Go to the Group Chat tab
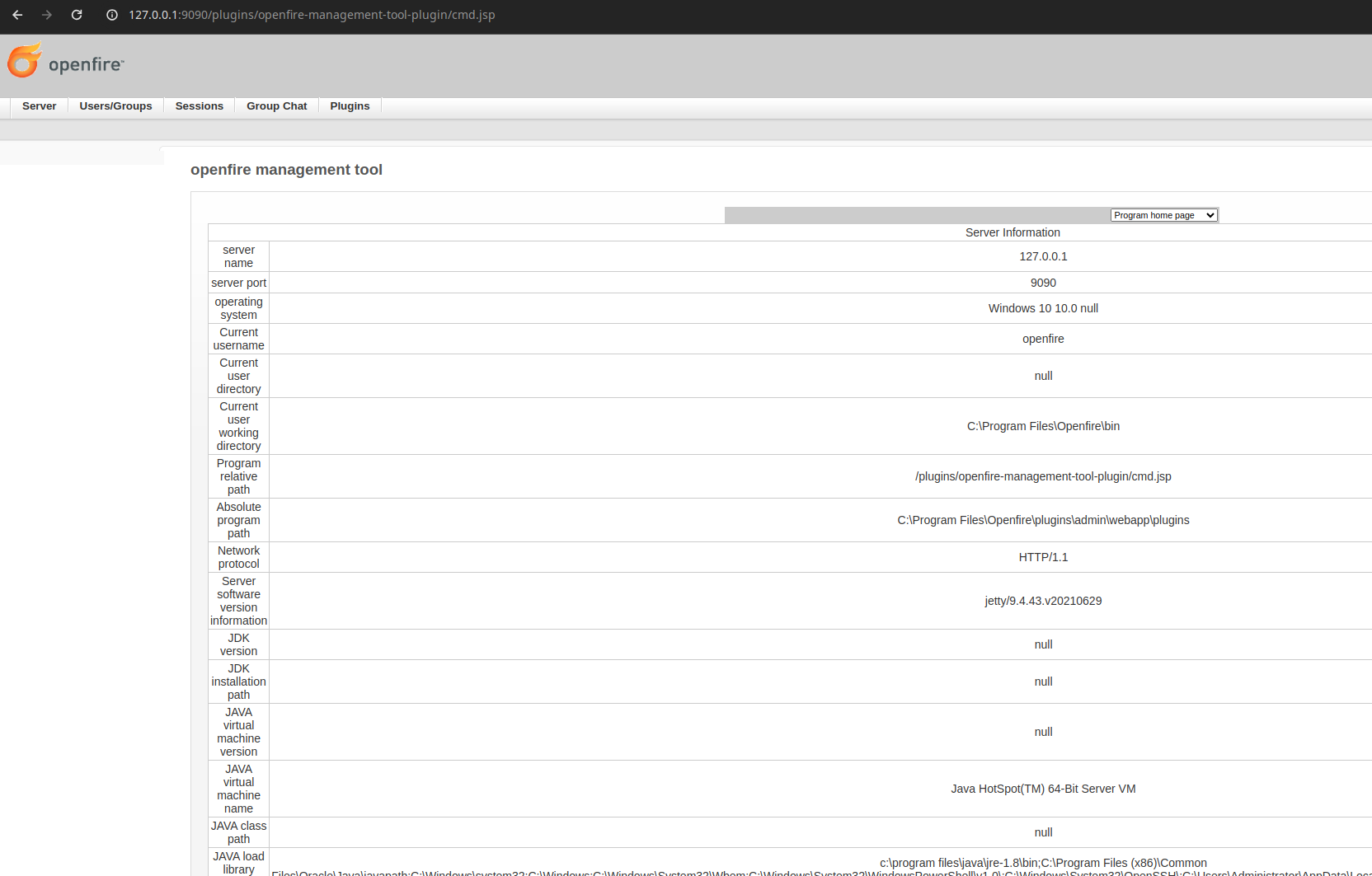 point(277,106)
